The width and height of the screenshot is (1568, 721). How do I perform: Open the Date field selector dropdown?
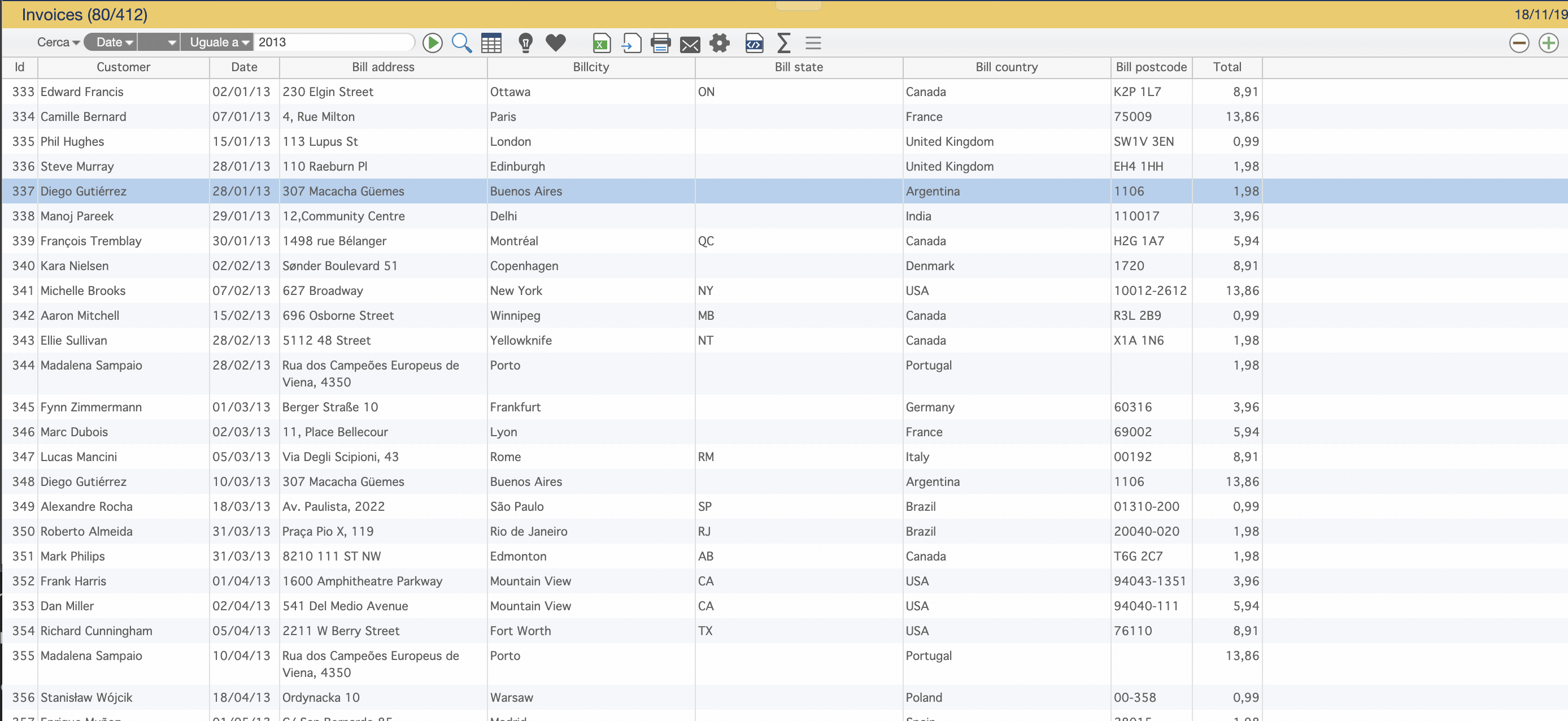pos(110,42)
